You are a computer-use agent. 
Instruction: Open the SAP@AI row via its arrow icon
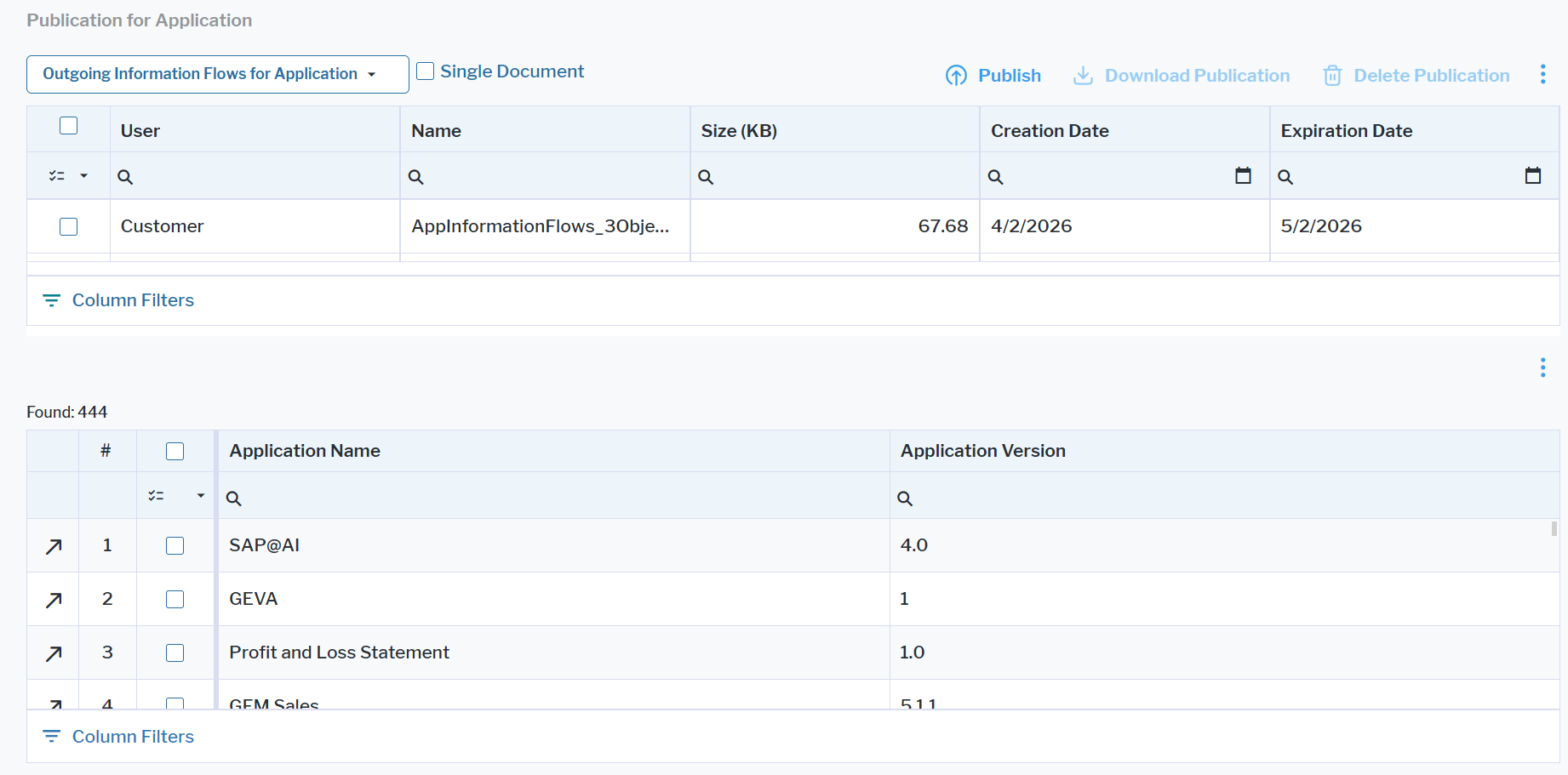(x=52, y=545)
